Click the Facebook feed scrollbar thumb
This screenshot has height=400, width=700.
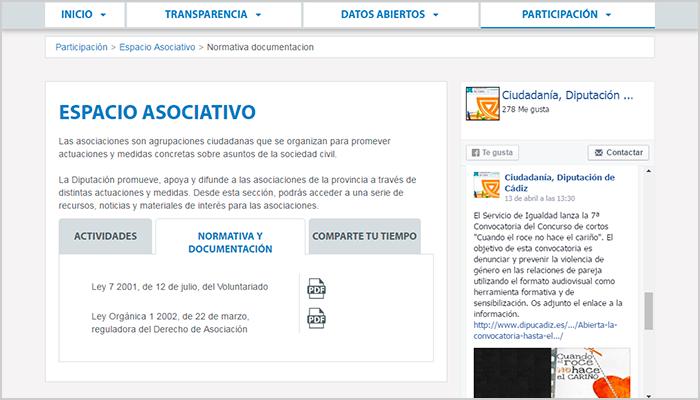pos(649,311)
